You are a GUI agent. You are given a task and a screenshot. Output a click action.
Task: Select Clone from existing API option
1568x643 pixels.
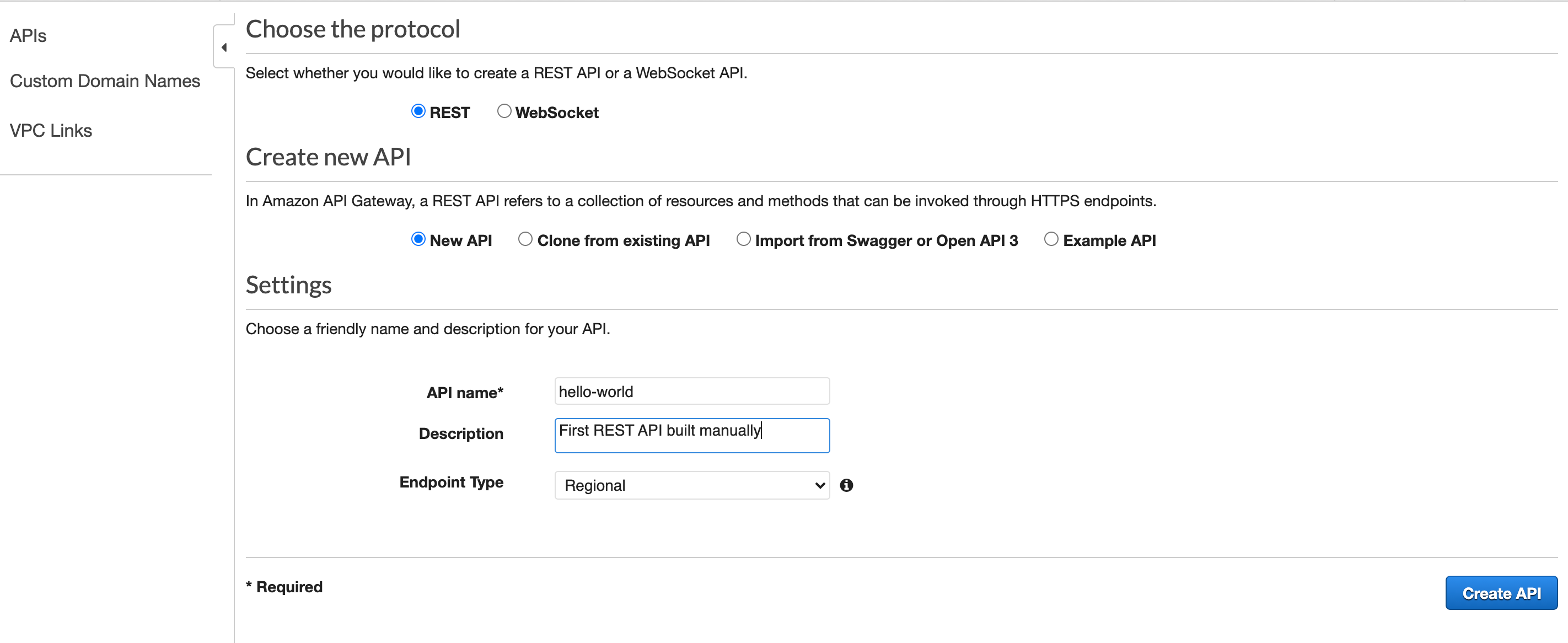pos(525,239)
